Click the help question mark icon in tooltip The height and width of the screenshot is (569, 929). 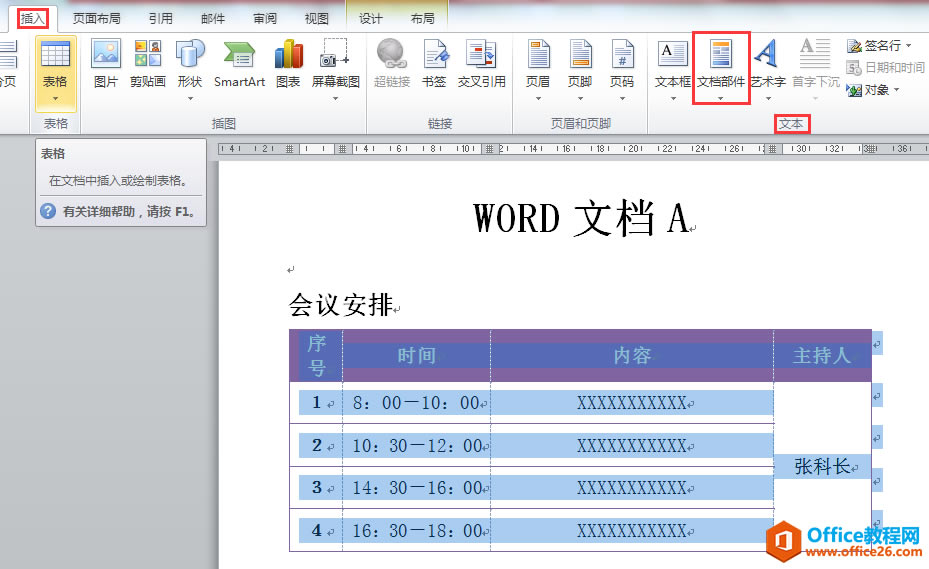click(48, 211)
